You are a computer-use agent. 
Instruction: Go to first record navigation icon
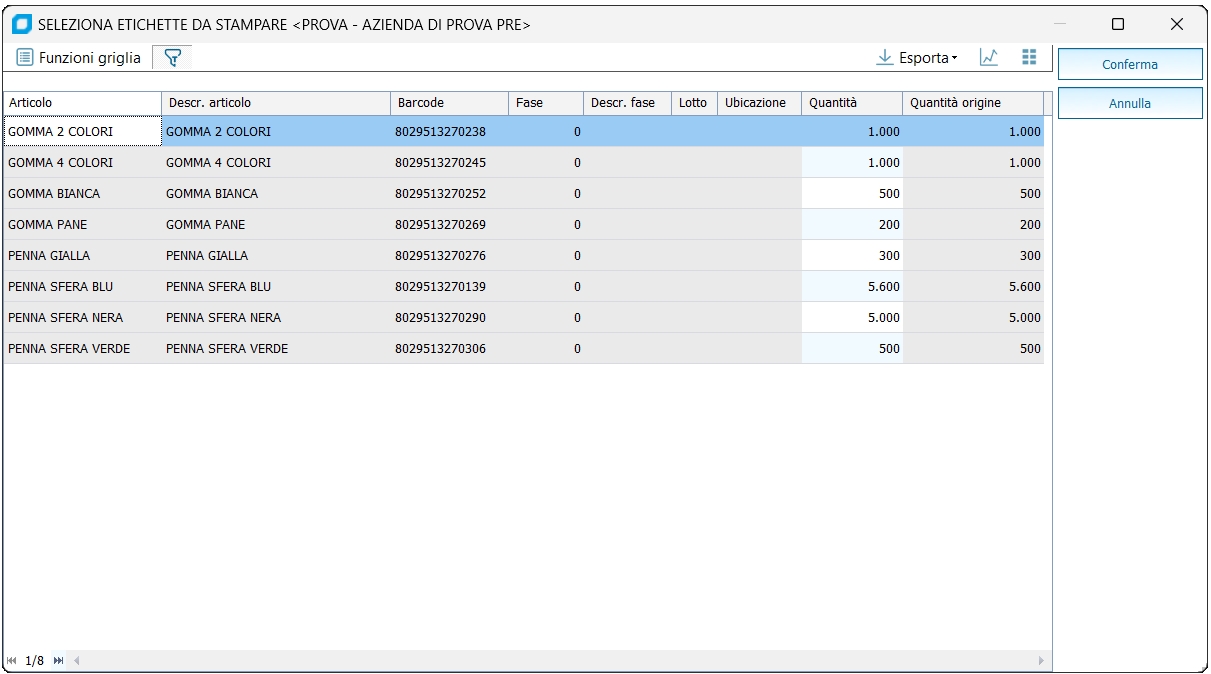pos(12,661)
